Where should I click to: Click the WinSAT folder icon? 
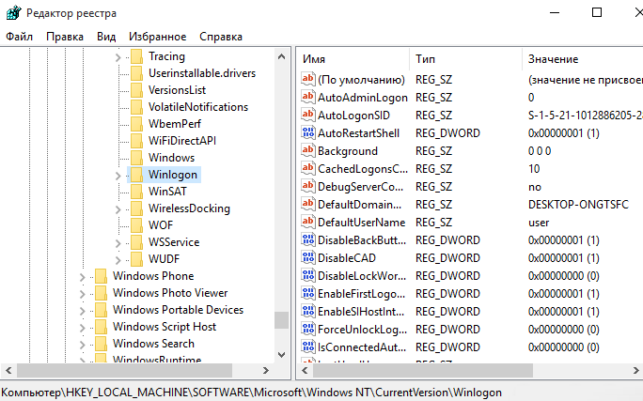click(x=137, y=191)
